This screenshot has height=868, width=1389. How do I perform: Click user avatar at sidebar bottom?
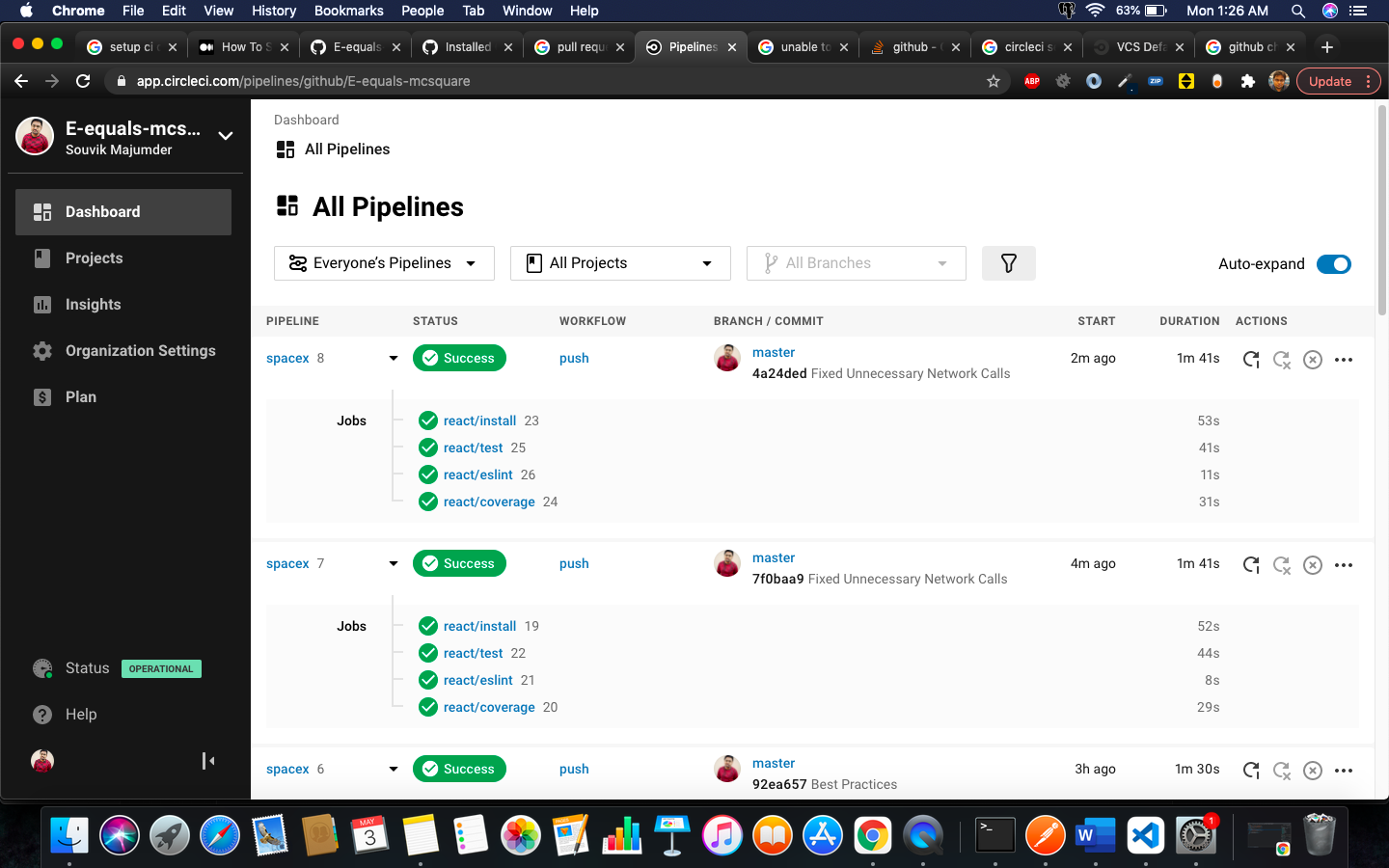(42, 761)
